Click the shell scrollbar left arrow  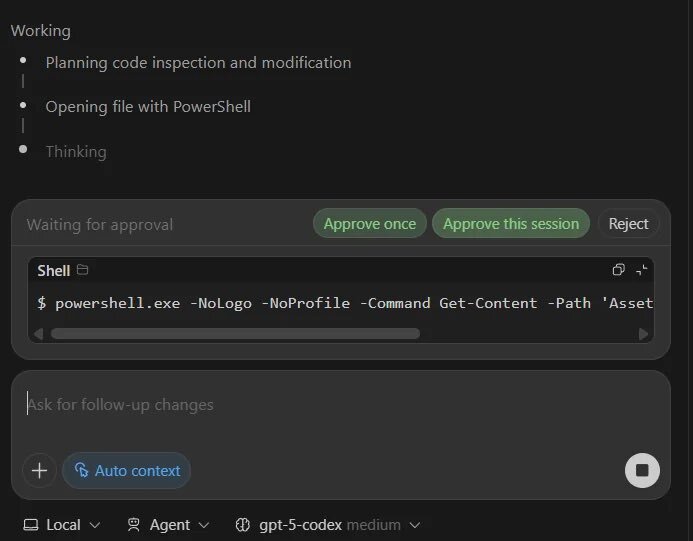tap(42, 333)
